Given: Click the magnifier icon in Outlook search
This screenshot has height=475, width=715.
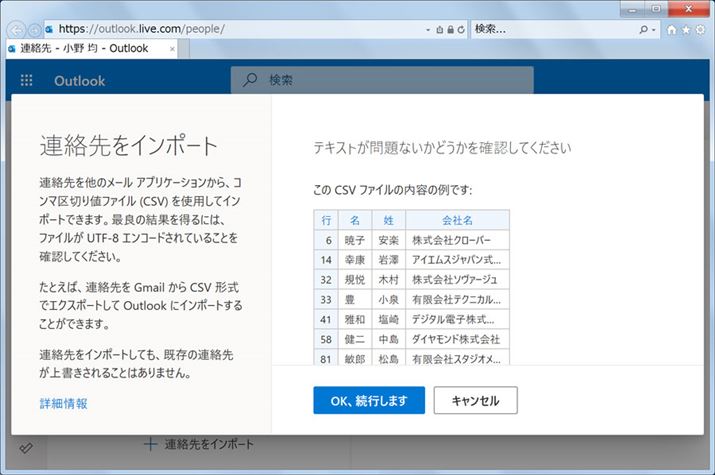Looking at the screenshot, I should (250, 81).
